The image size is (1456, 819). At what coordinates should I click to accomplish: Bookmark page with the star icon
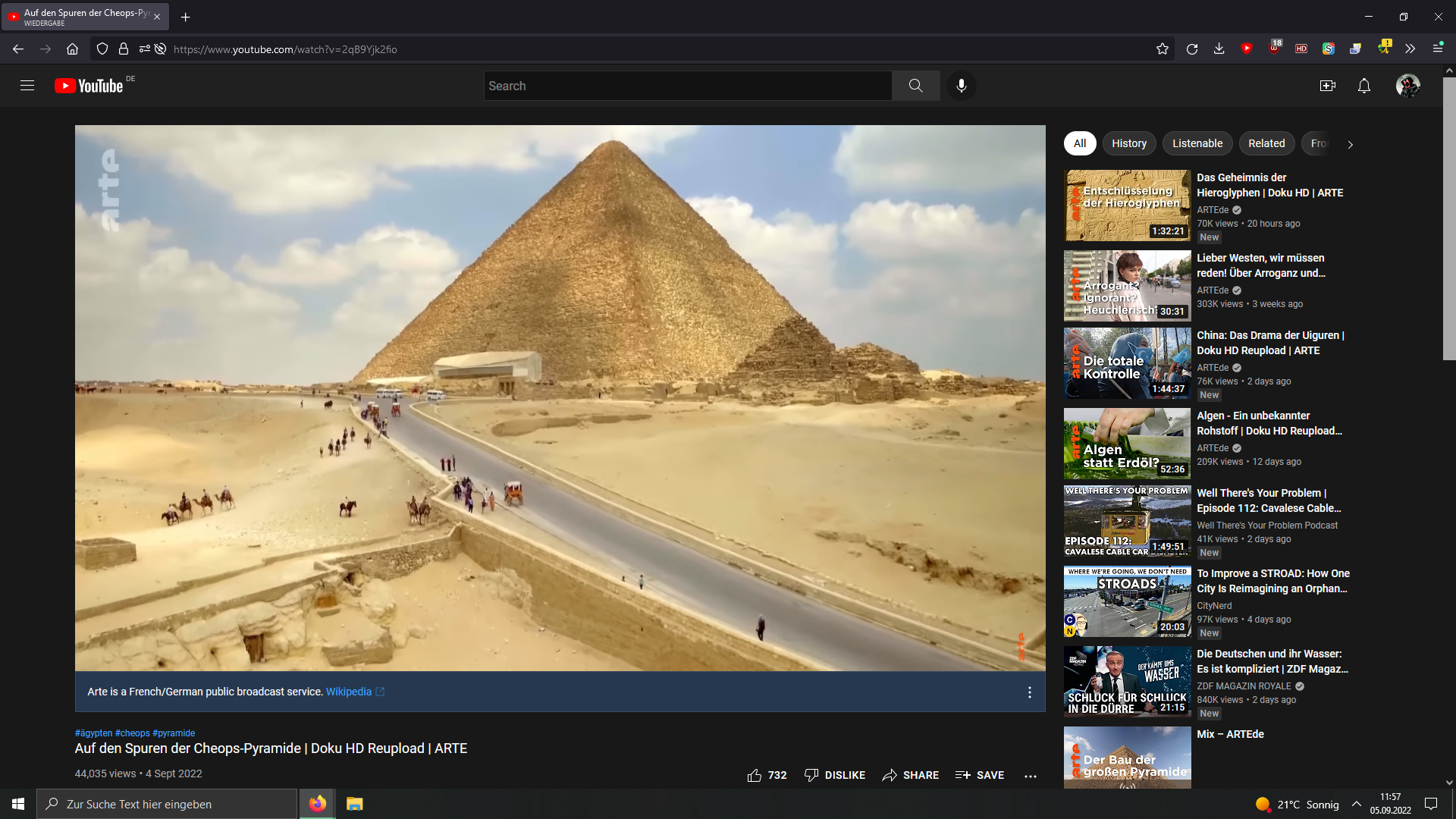pos(1162,49)
